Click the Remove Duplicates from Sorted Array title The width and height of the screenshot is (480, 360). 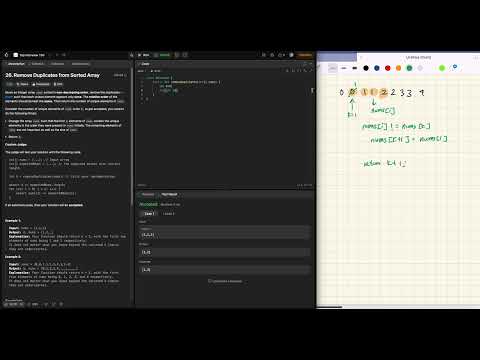click(53, 75)
